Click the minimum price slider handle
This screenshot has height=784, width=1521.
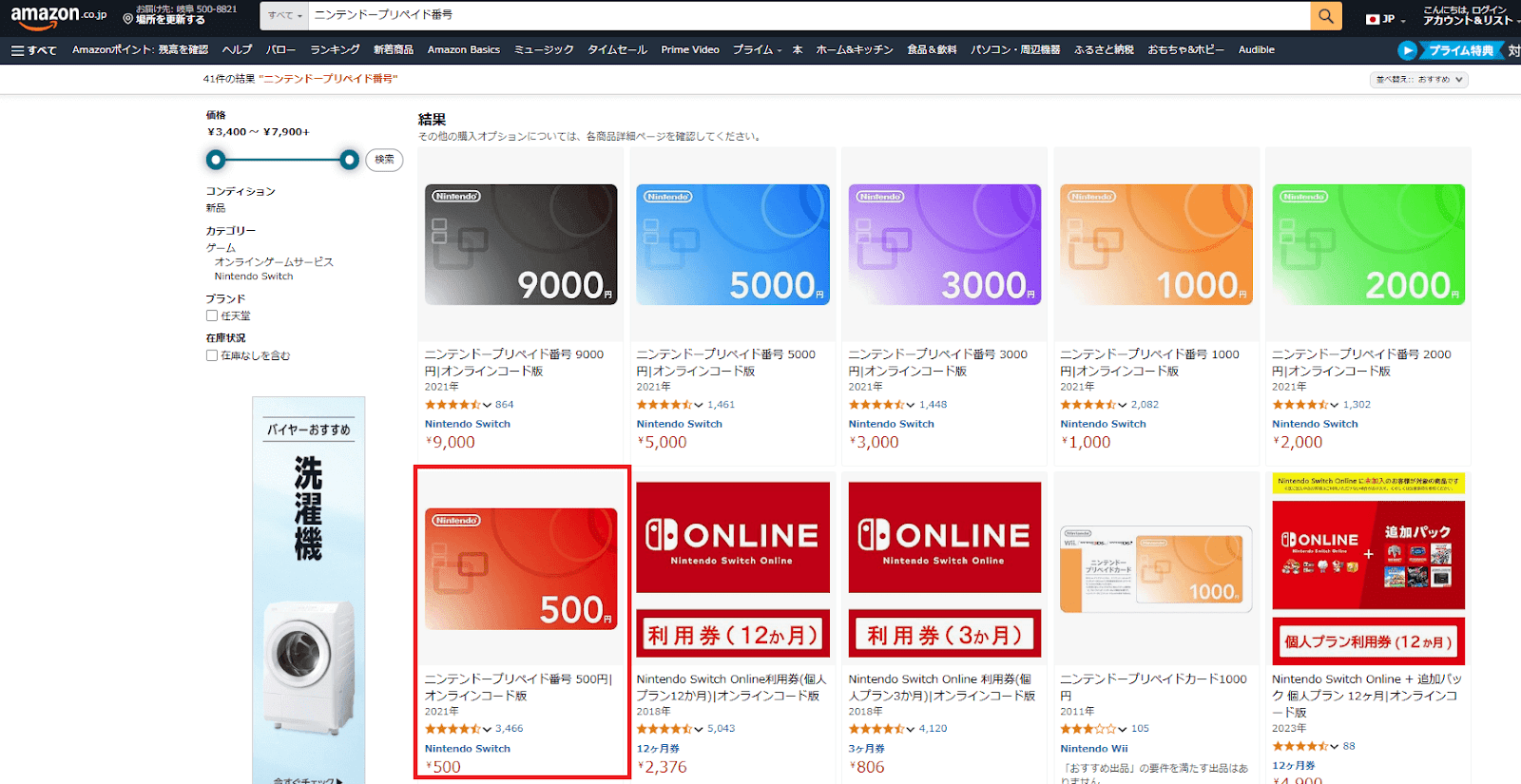pyautogui.click(x=216, y=160)
